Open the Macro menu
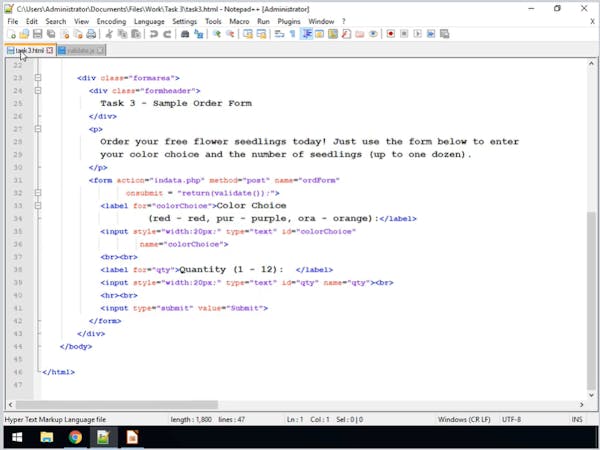Screen dimensions: 600x450 [240, 21]
